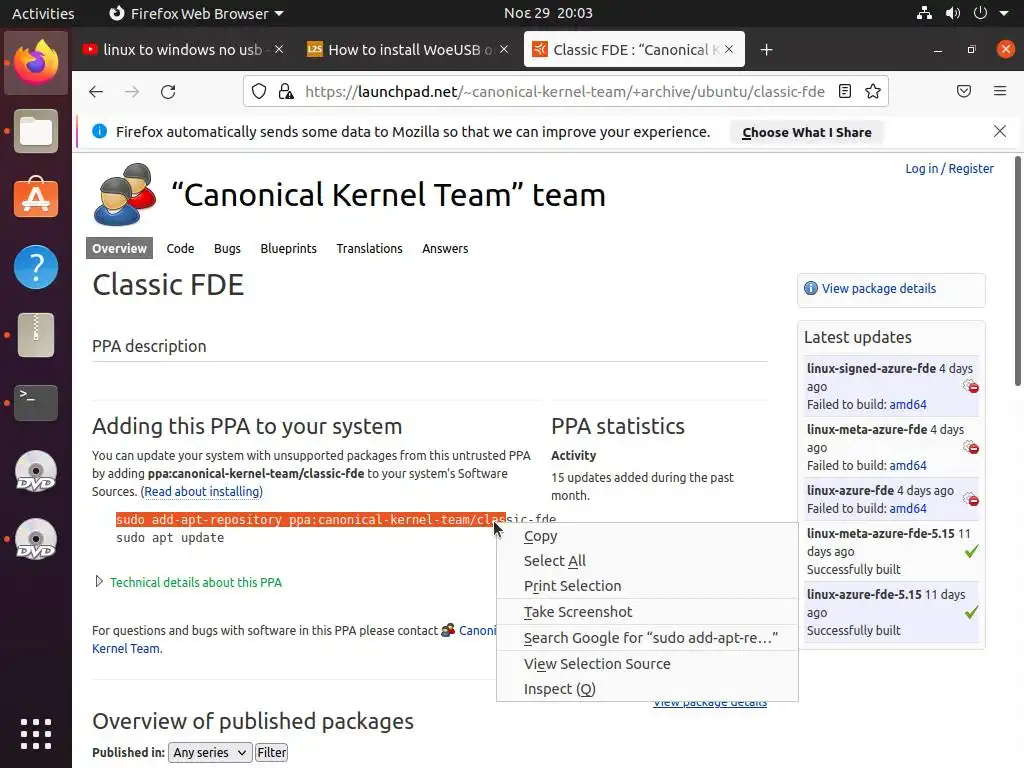Open a new browser tab
The height and width of the screenshot is (768, 1024).
tap(766, 50)
